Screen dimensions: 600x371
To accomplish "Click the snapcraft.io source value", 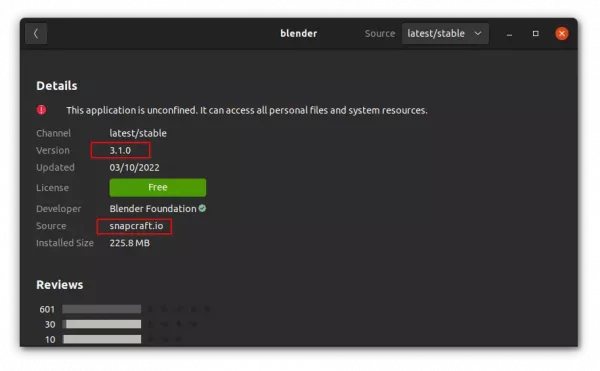I will pyautogui.click(x=136, y=226).
